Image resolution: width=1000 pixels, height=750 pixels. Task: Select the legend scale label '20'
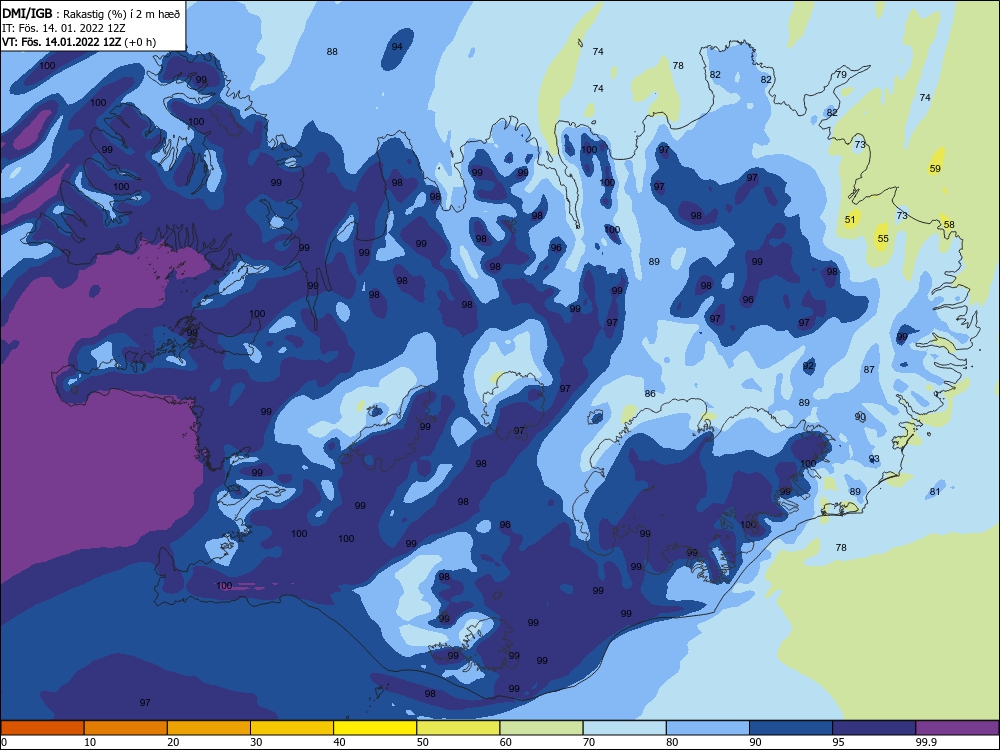[173, 742]
